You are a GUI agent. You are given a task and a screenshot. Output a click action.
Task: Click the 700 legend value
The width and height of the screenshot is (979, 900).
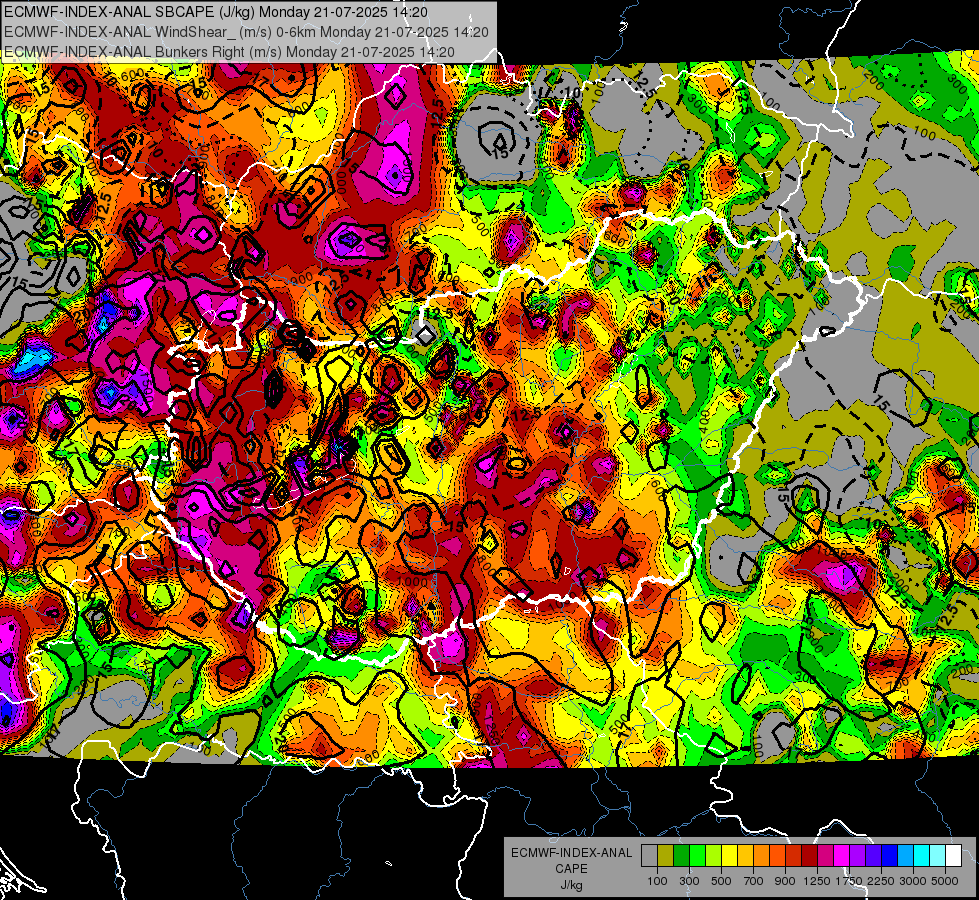[x=754, y=881]
